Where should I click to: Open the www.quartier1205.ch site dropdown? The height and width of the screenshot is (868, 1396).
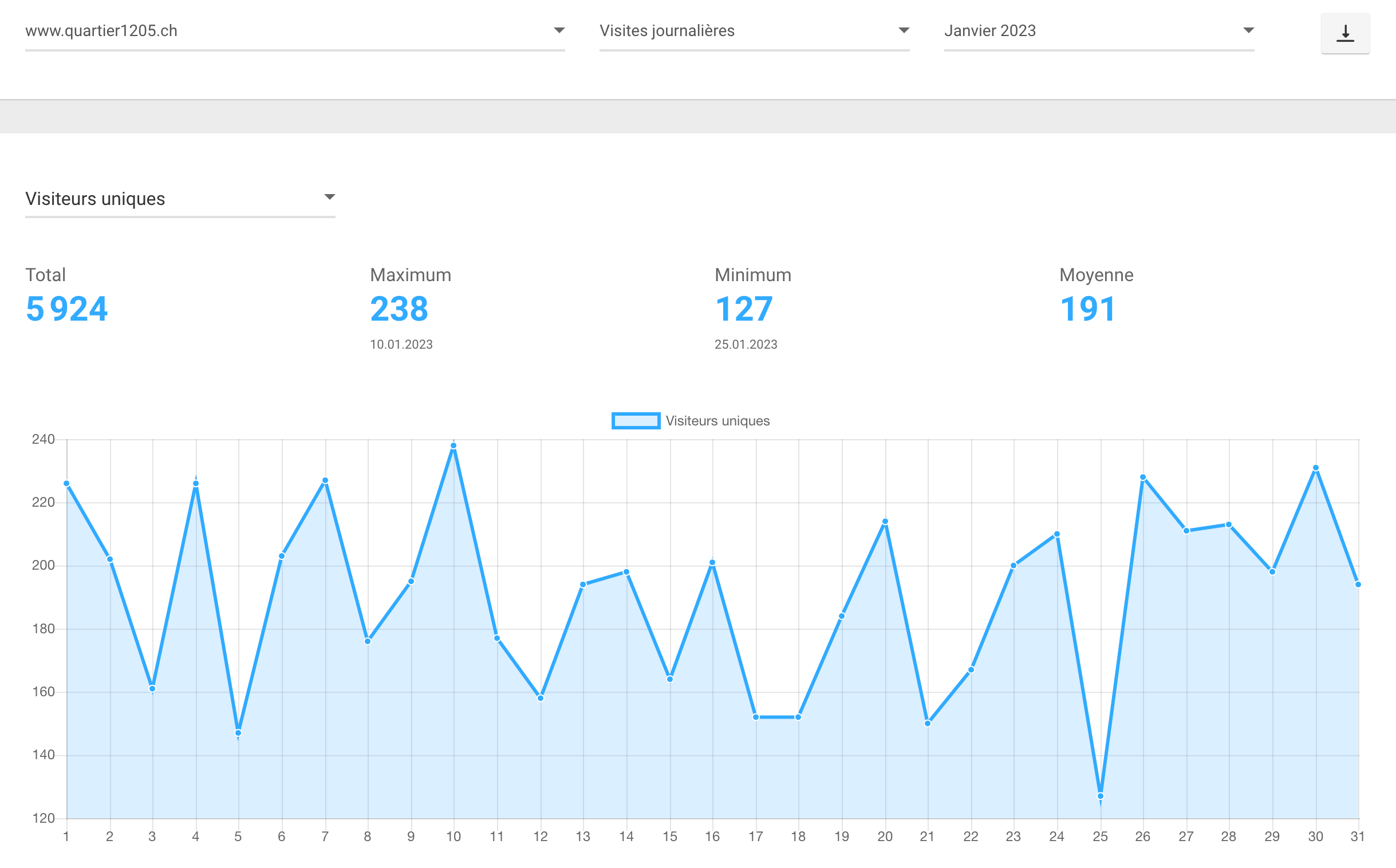[295, 31]
